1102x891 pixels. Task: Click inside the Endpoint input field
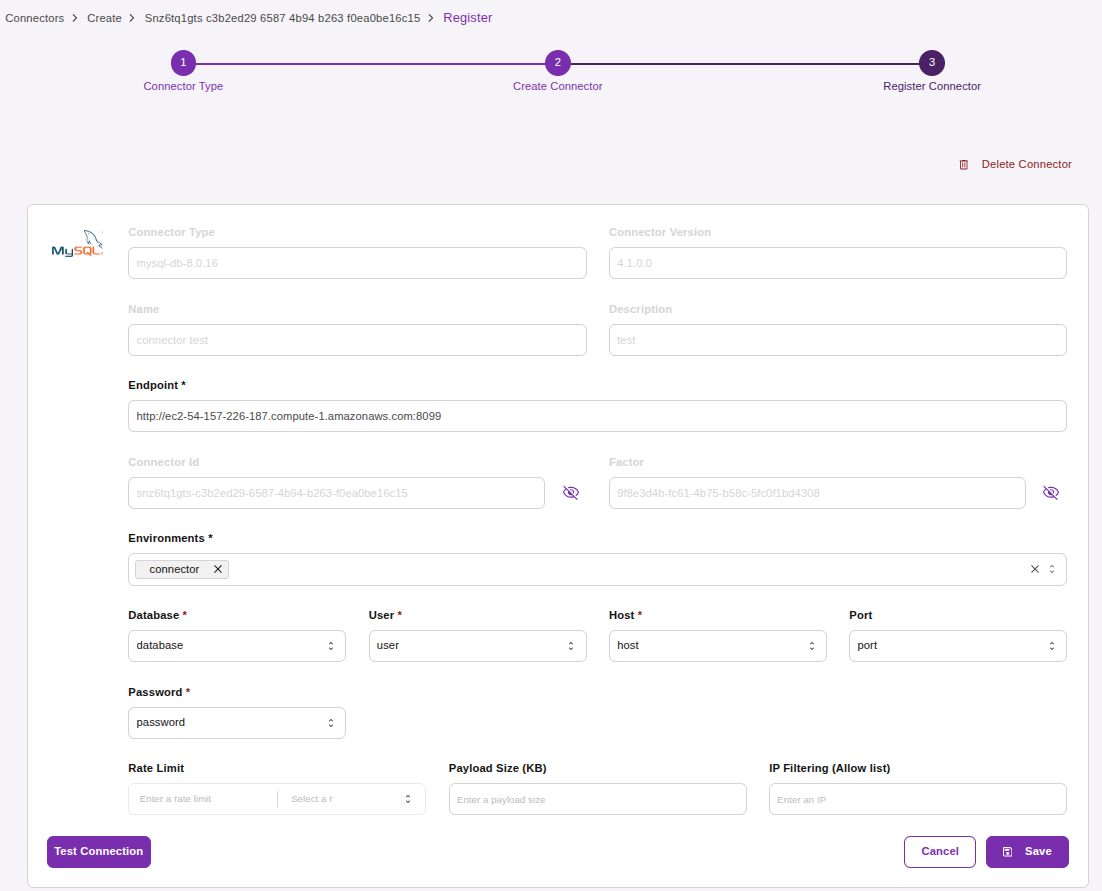[x=597, y=415]
